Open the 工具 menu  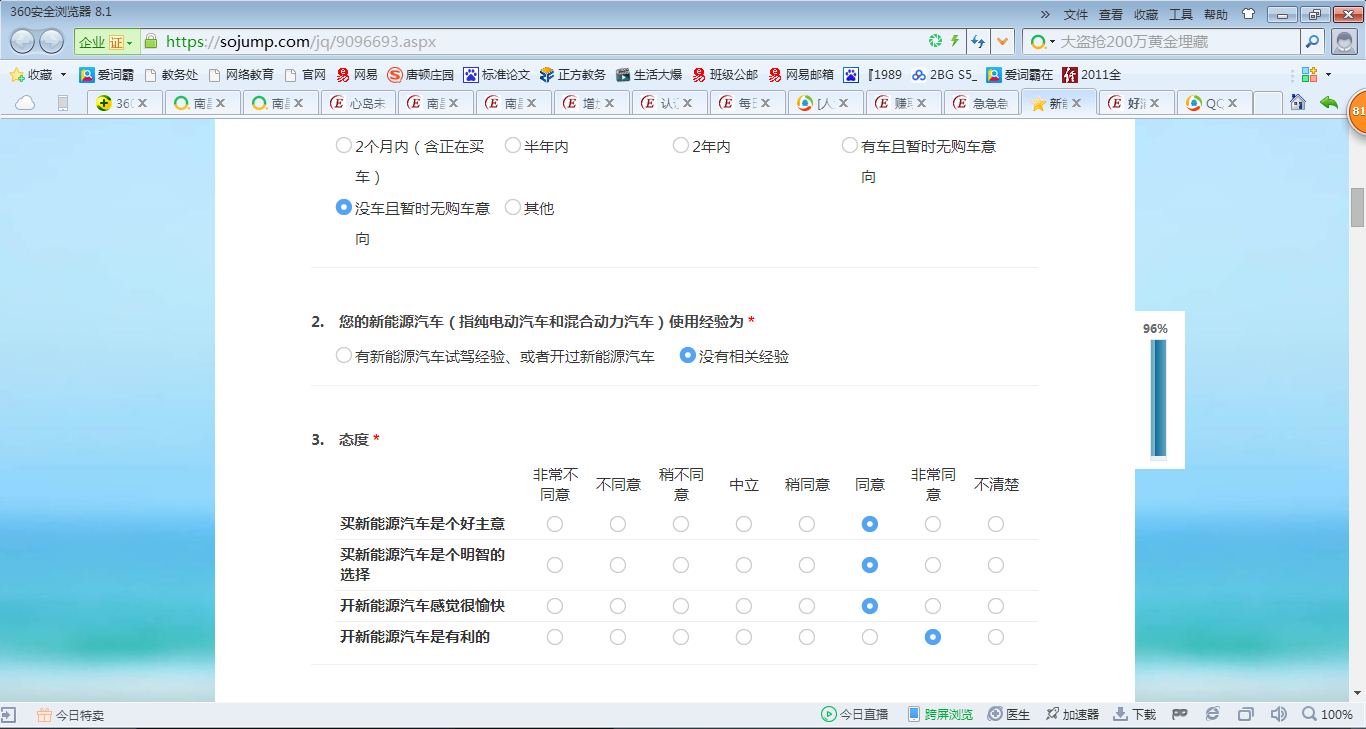click(1181, 14)
